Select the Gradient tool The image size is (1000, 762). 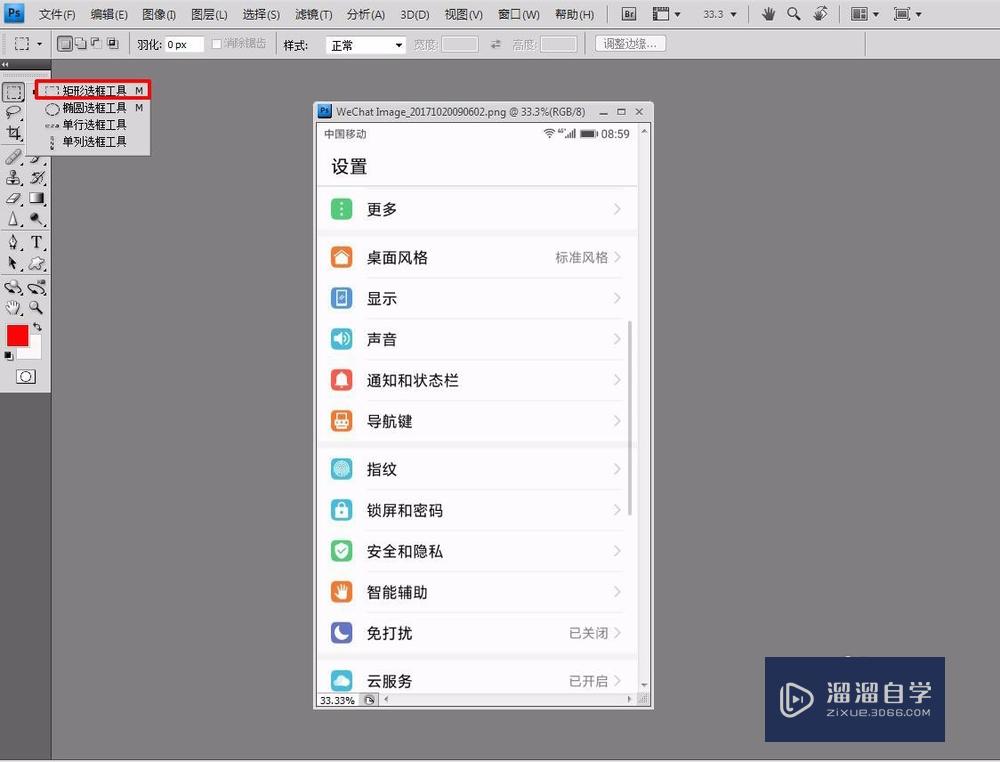click(38, 198)
